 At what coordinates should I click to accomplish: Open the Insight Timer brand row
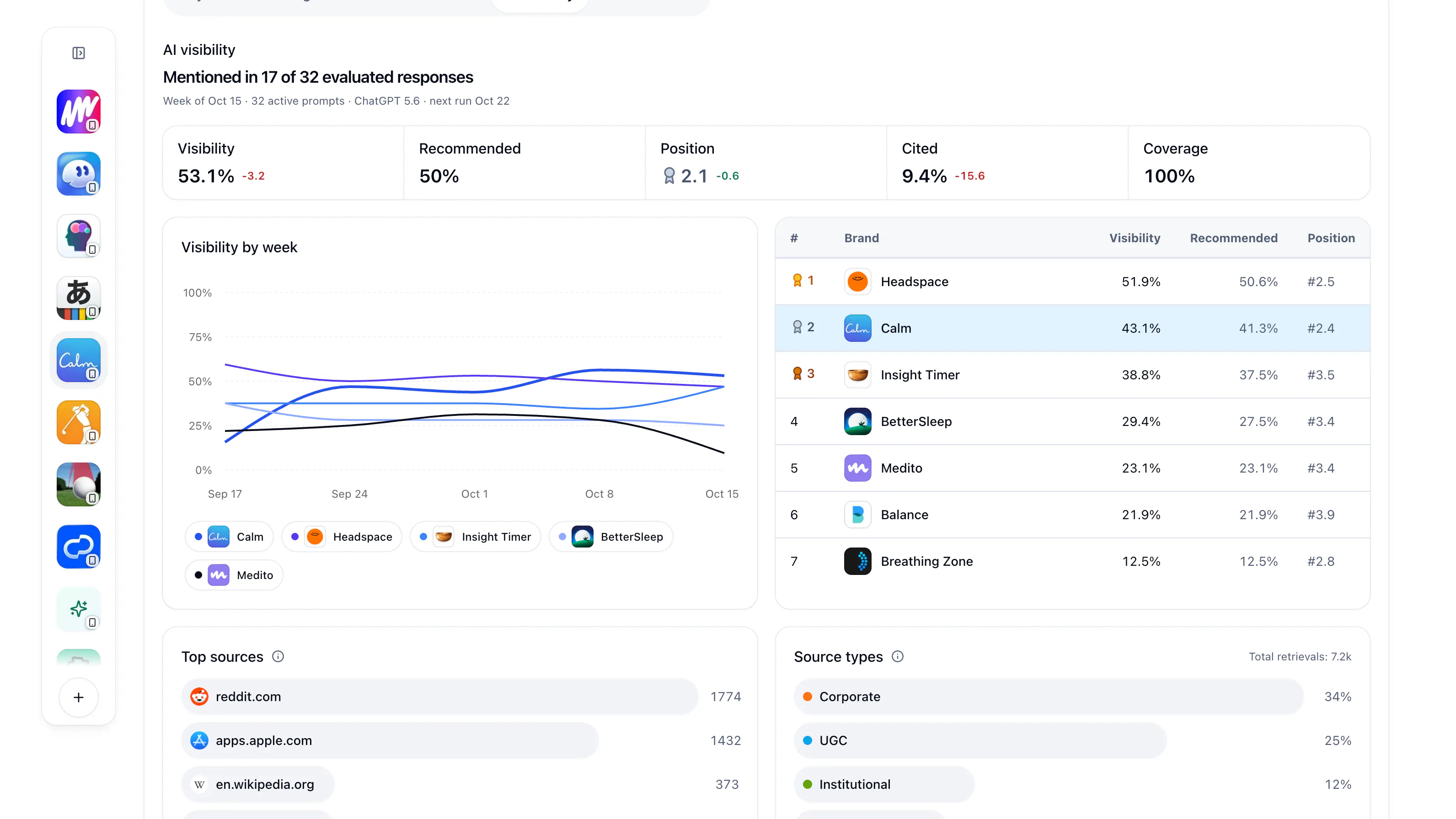[1072, 375]
